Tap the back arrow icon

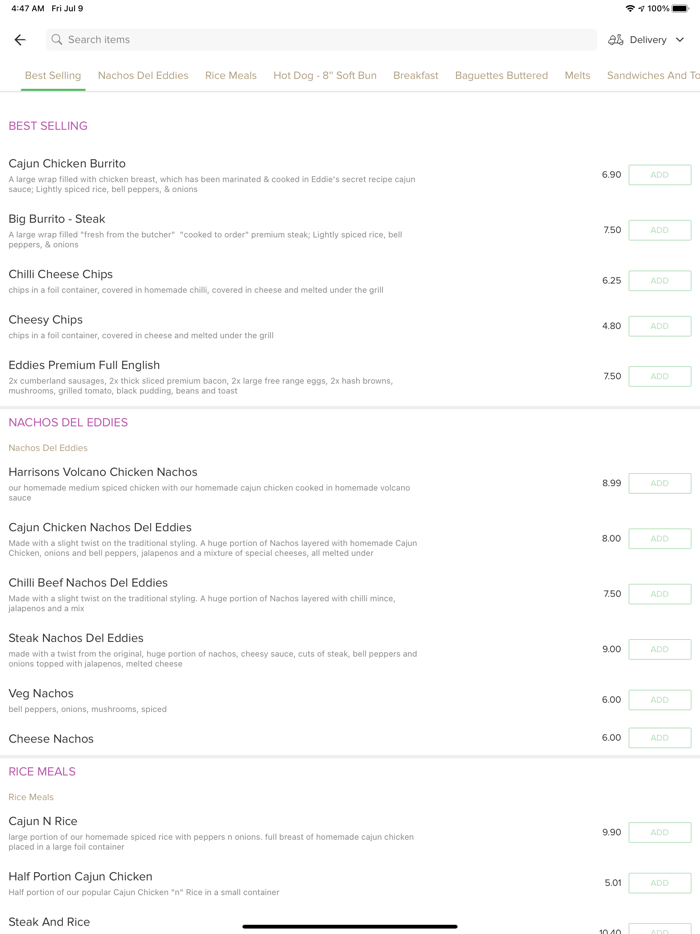[x=20, y=40]
